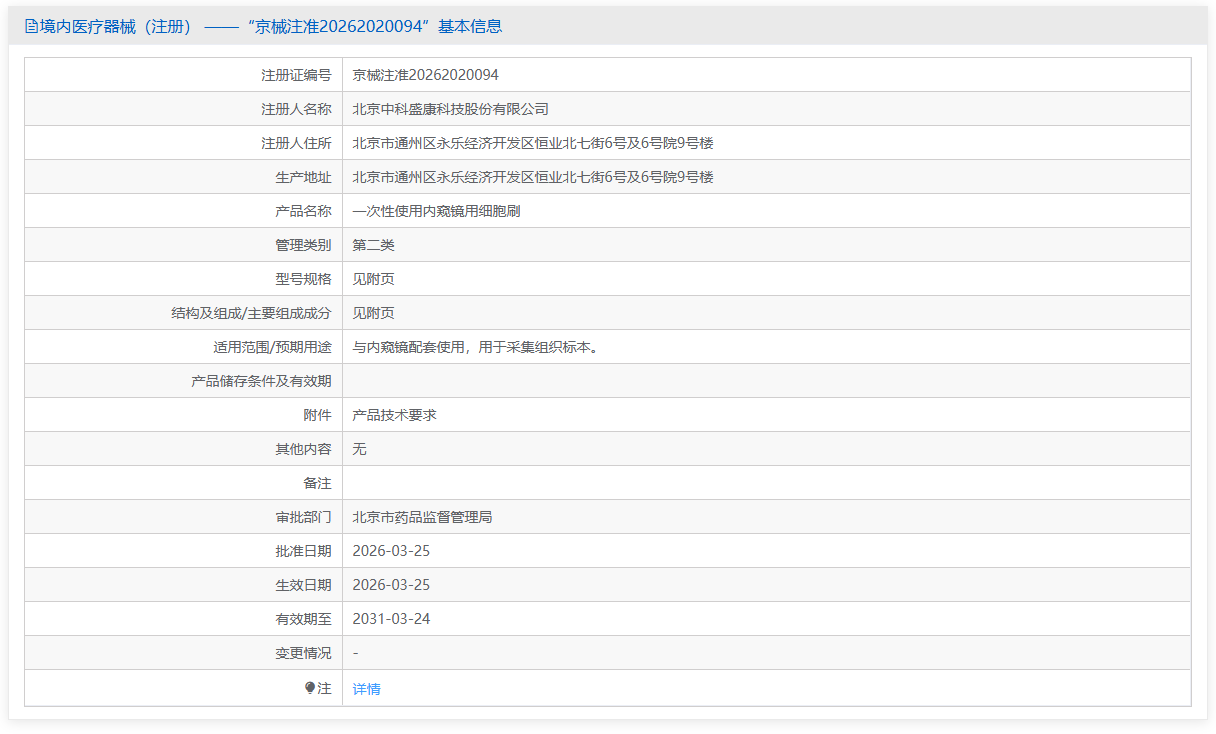Click the 第二类 management category value

(374, 245)
